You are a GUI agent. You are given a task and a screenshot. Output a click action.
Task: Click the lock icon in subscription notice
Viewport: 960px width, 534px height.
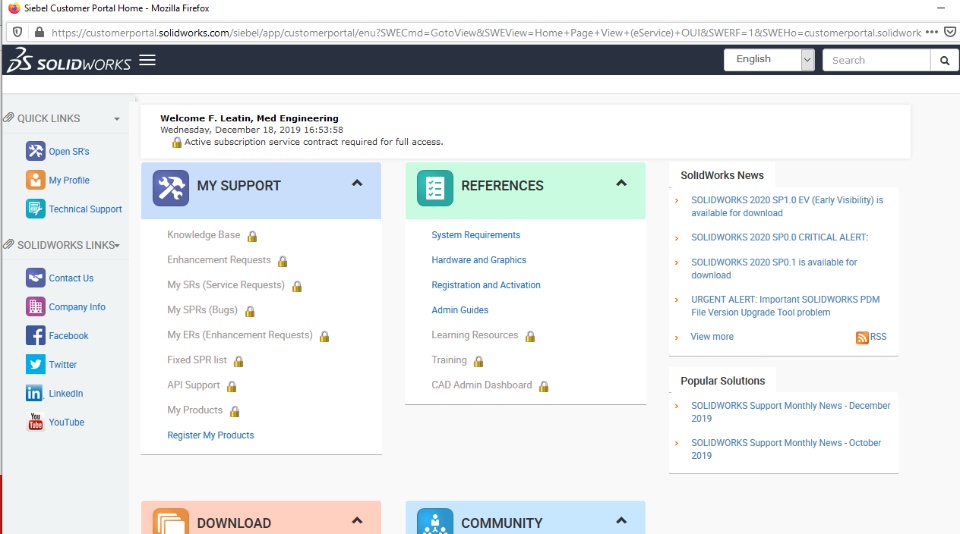(x=176, y=143)
